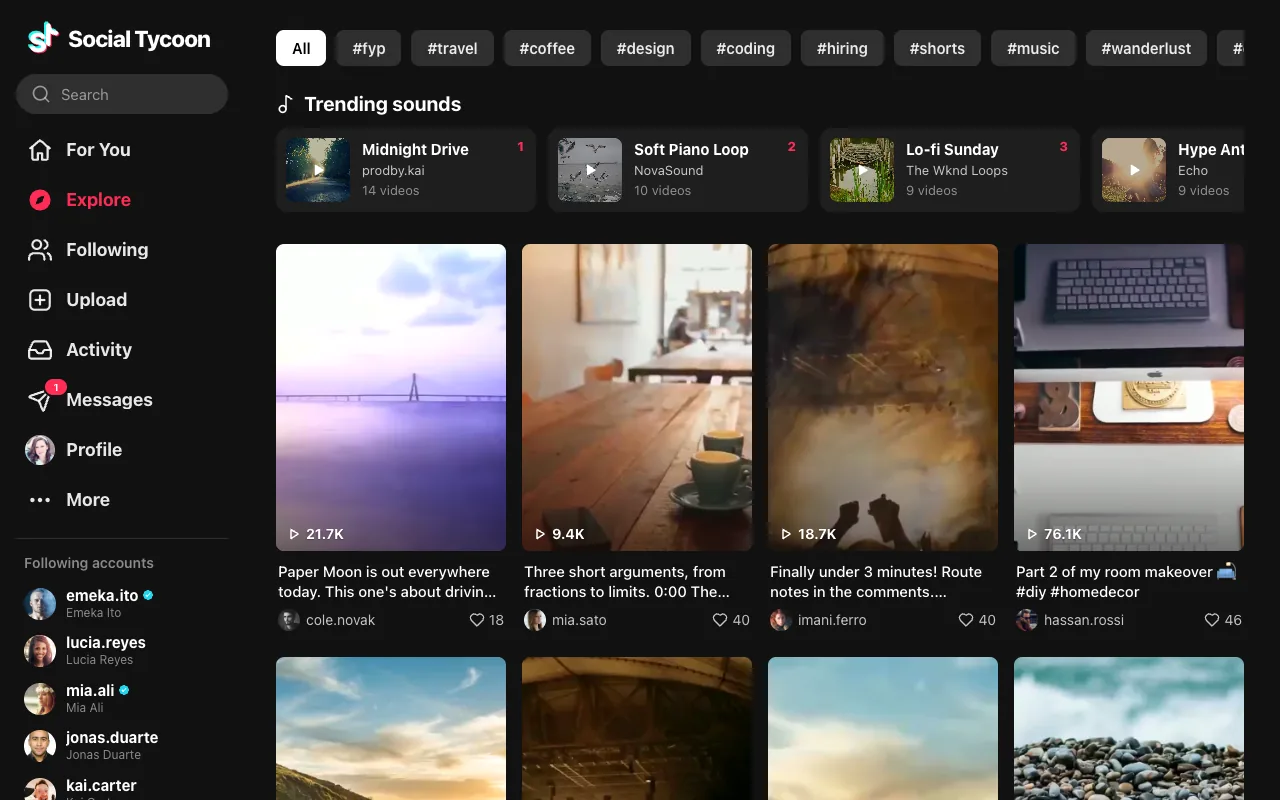Filter by #hiring hashtag
Screen dimensions: 1280x800
pos(842,48)
